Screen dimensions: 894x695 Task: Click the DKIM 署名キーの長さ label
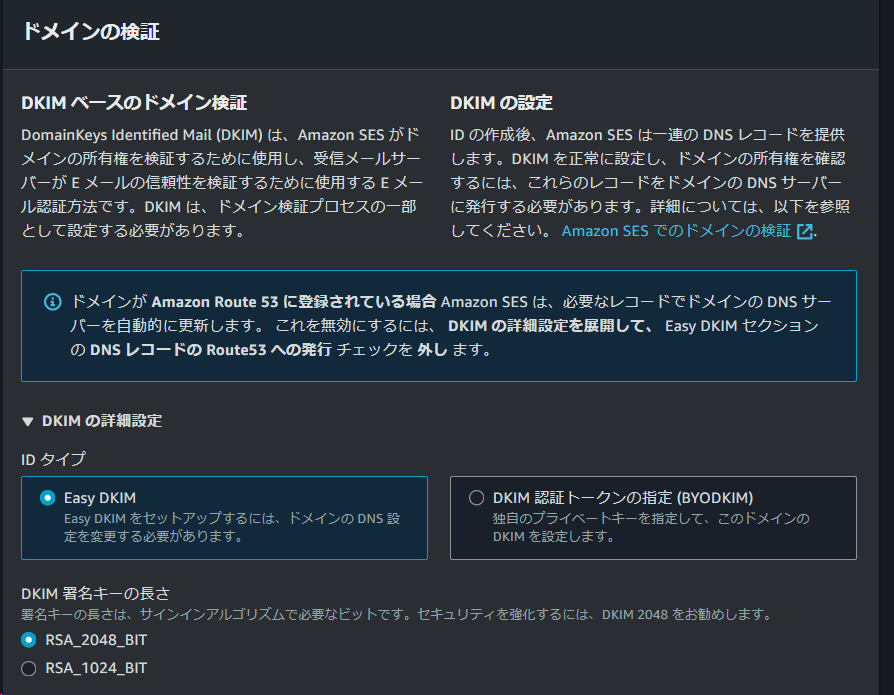click(x=96, y=594)
